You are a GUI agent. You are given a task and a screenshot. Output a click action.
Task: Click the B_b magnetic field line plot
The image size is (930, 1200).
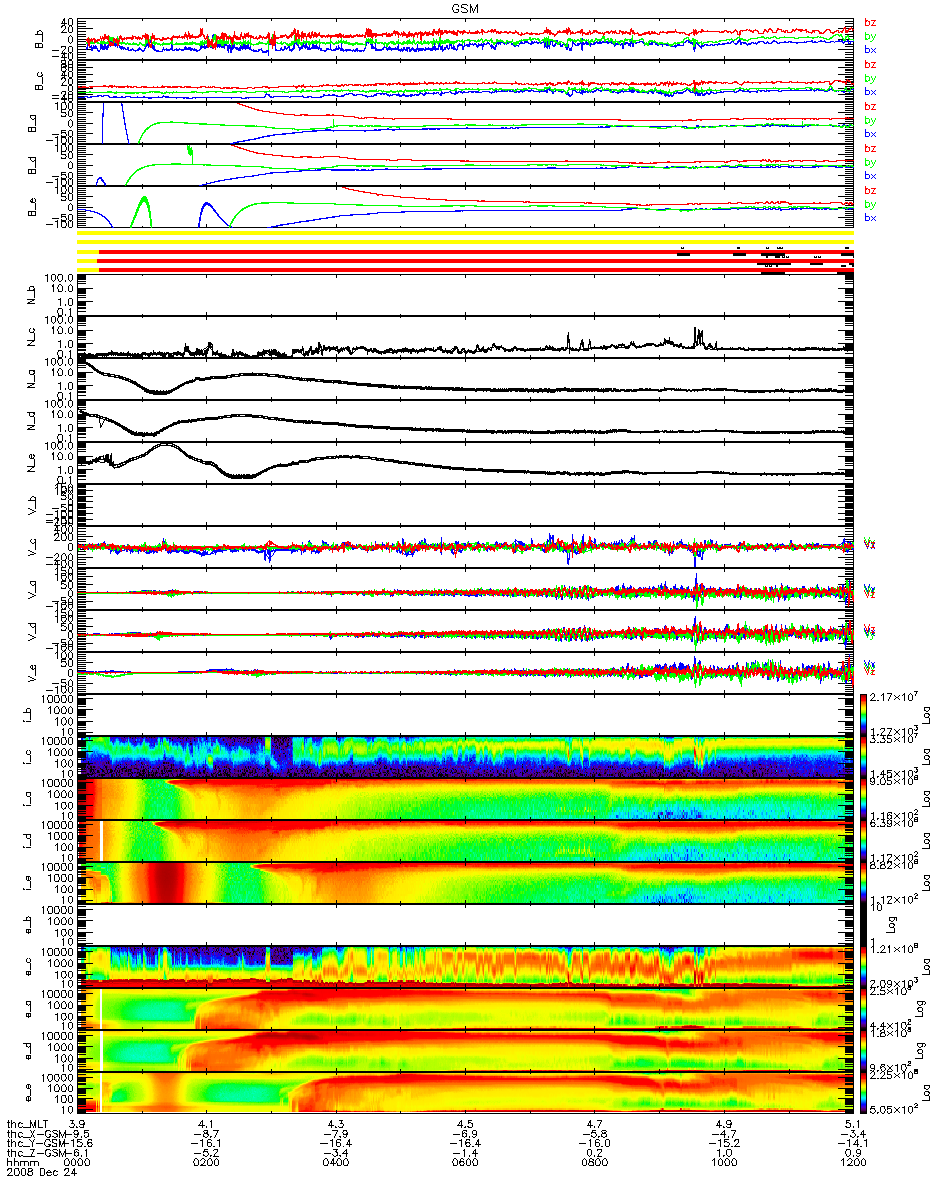(467, 40)
